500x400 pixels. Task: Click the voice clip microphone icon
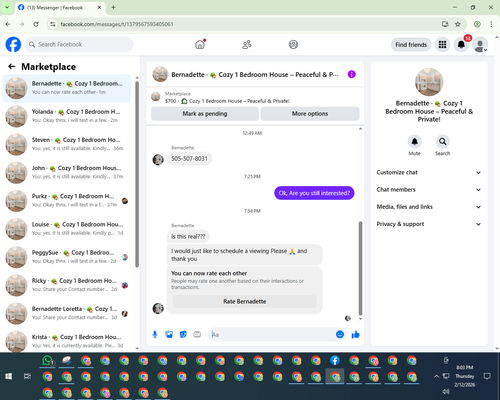pyautogui.click(x=155, y=334)
